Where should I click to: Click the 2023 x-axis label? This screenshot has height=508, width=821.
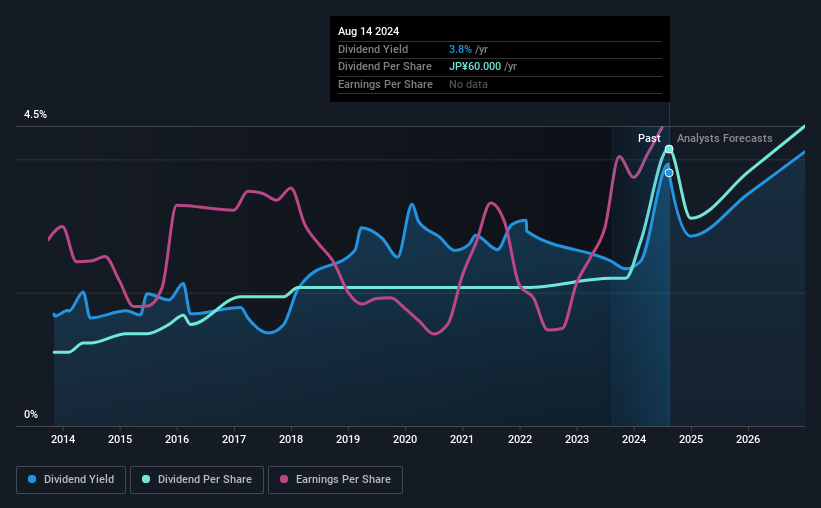(x=577, y=439)
